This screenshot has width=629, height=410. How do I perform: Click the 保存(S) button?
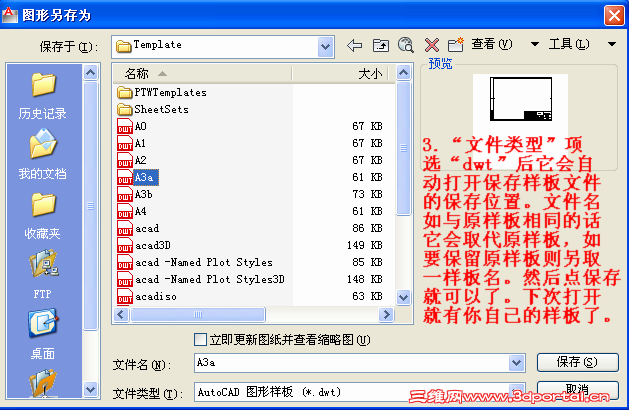(578, 362)
